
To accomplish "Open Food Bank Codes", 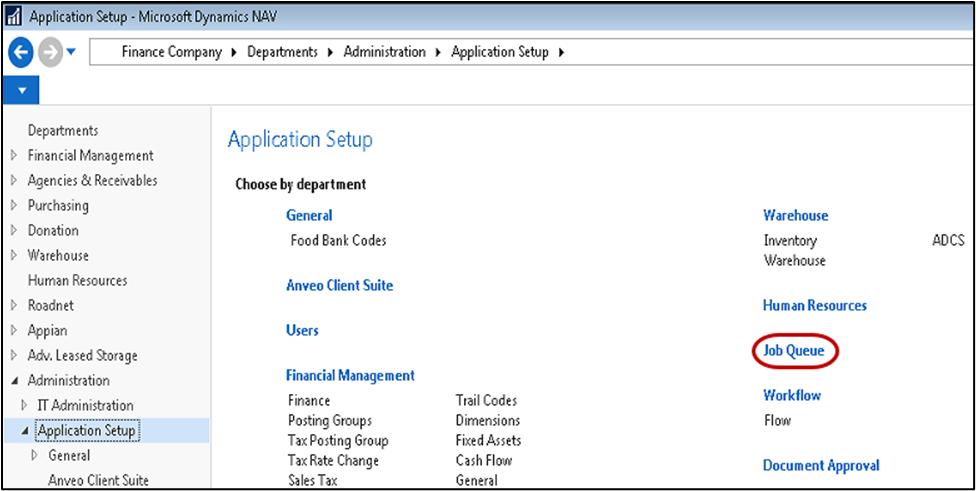I will (x=338, y=240).
